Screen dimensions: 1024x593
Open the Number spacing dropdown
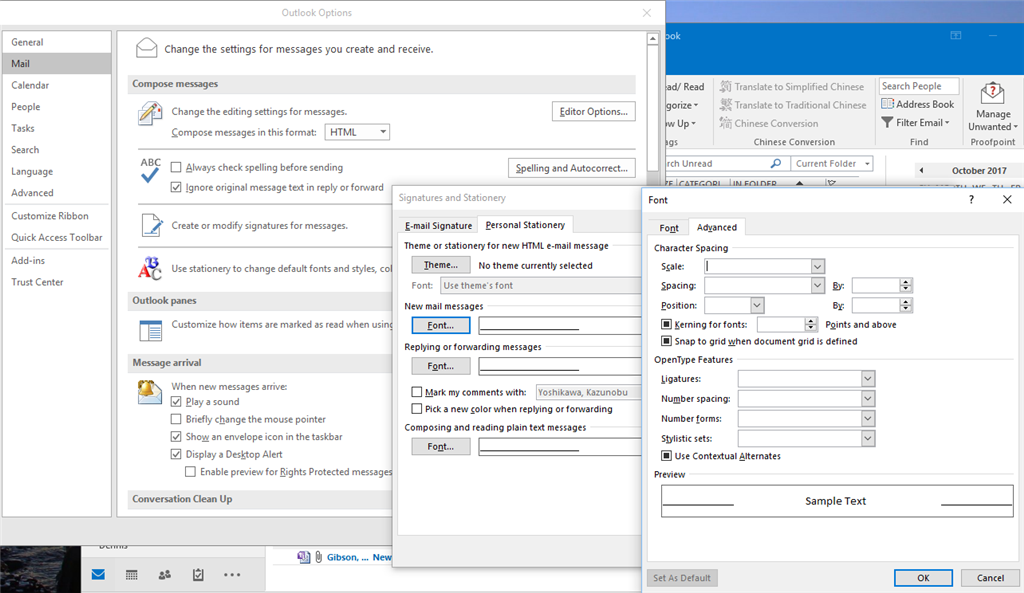coord(867,398)
